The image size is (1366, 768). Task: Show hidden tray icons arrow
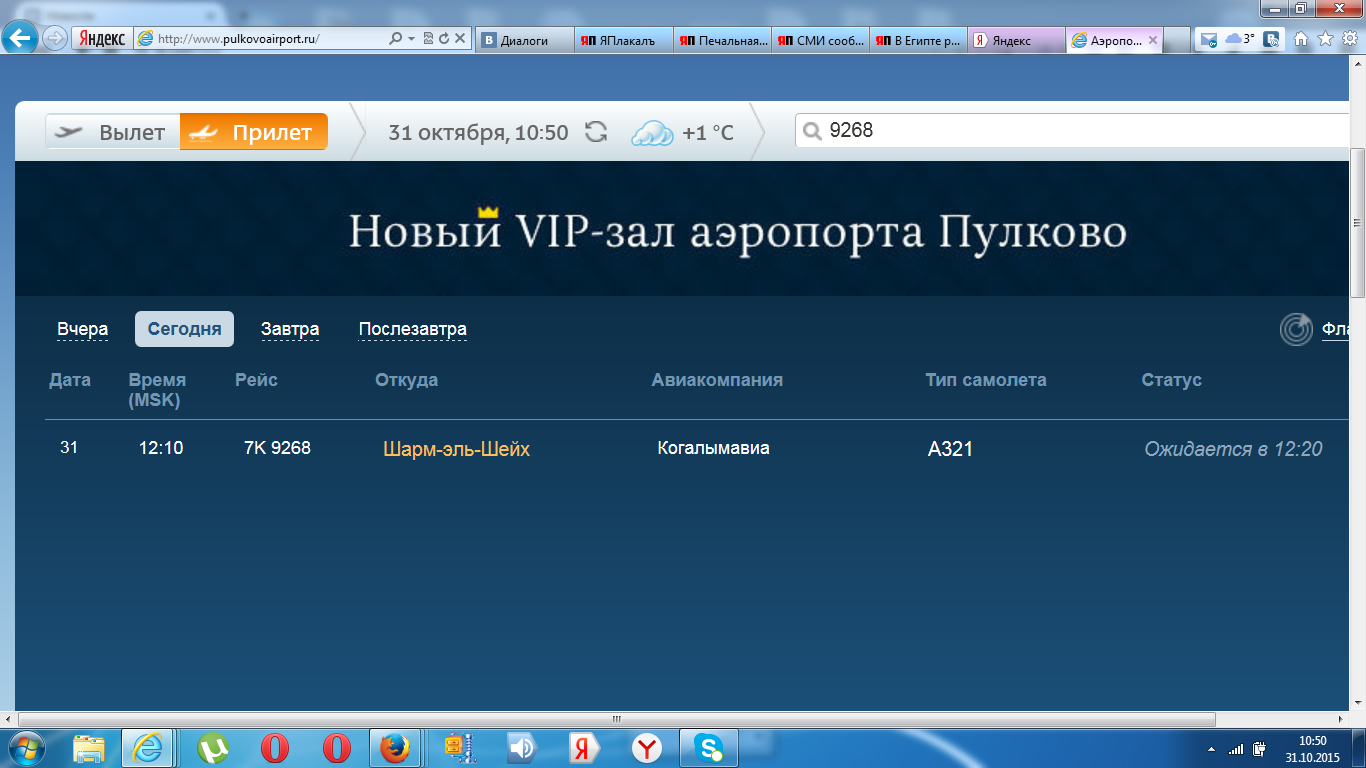pyautogui.click(x=1212, y=749)
